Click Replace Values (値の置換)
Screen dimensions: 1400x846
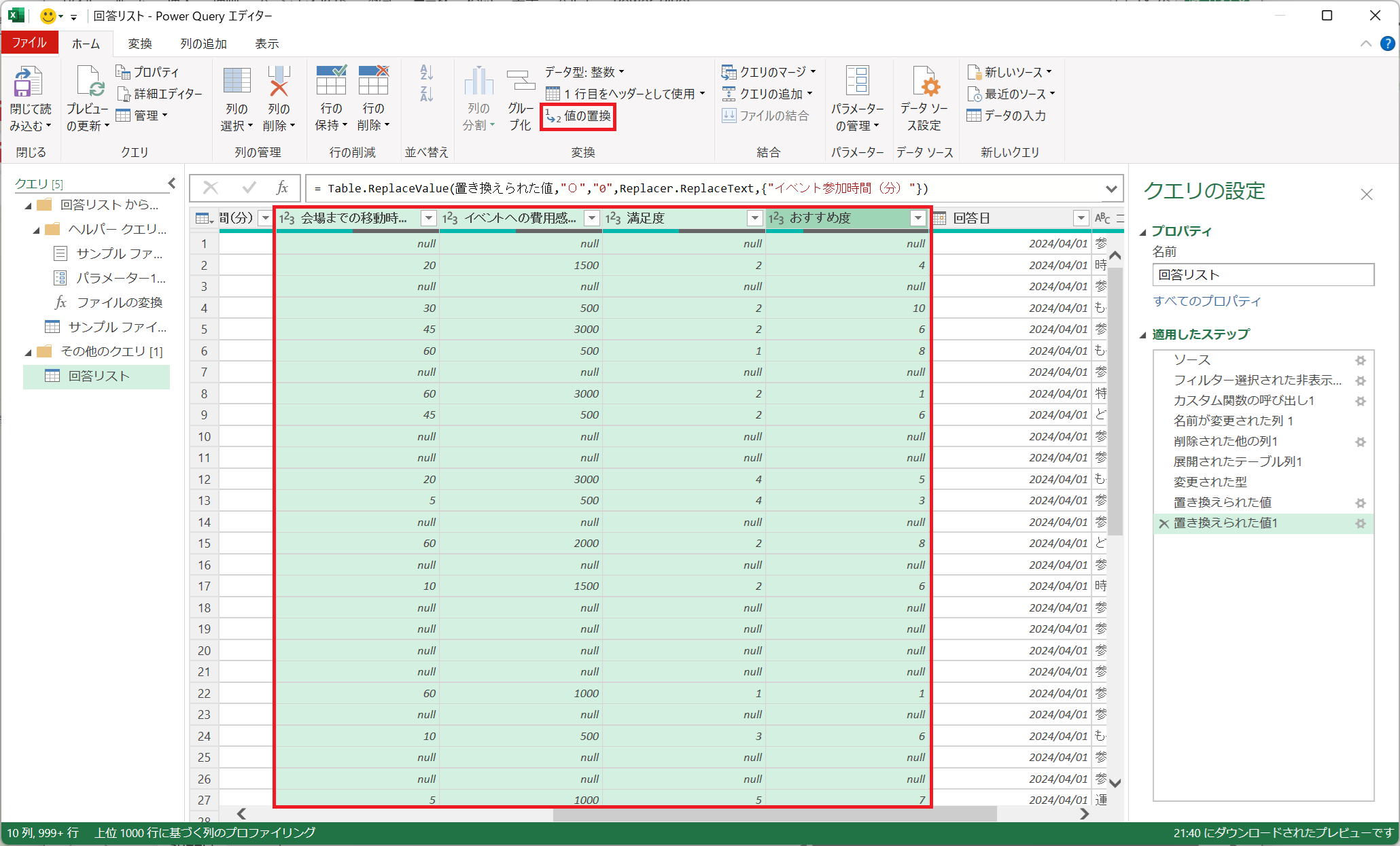coord(578,116)
